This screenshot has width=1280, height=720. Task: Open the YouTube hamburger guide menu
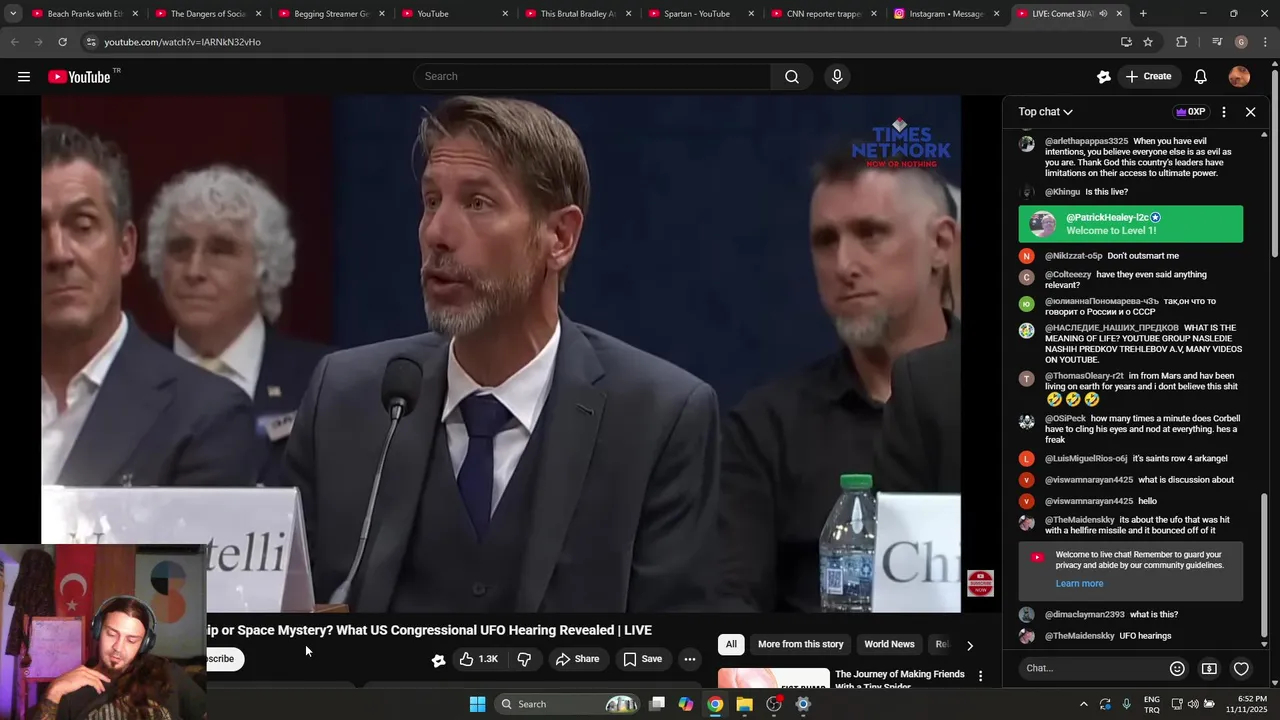[24, 77]
